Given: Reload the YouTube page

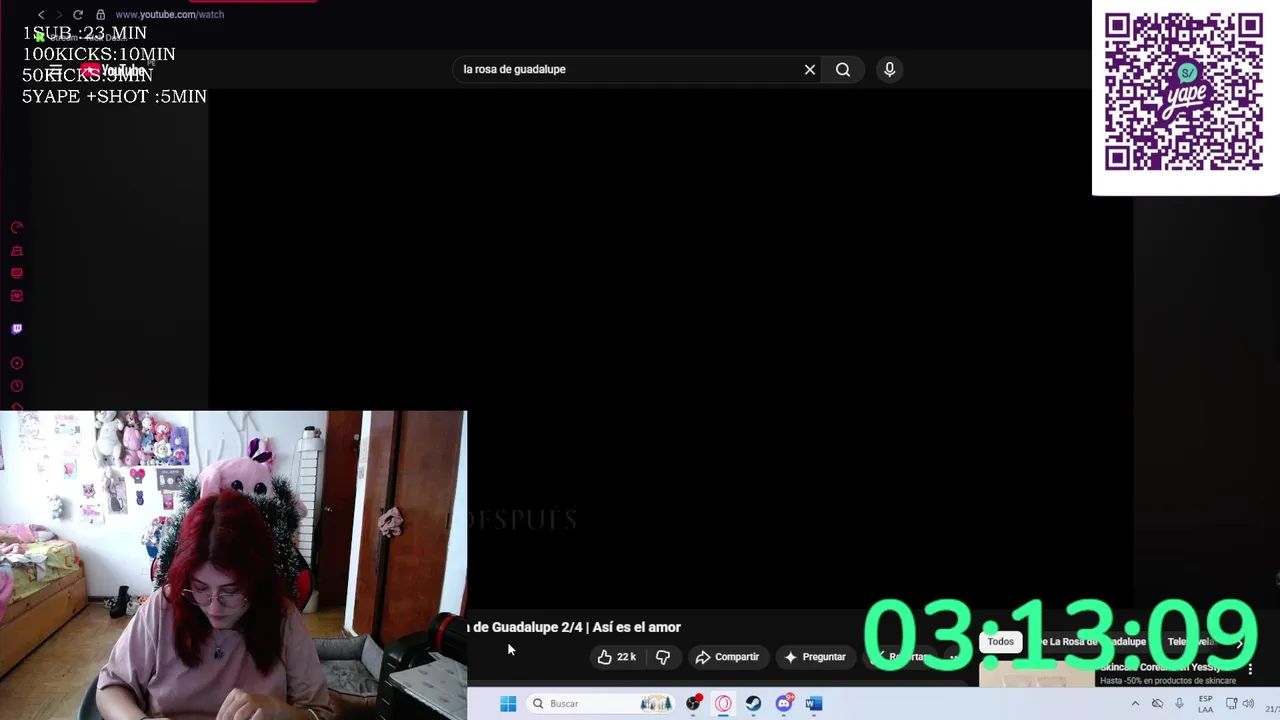Looking at the screenshot, I should [x=78, y=15].
